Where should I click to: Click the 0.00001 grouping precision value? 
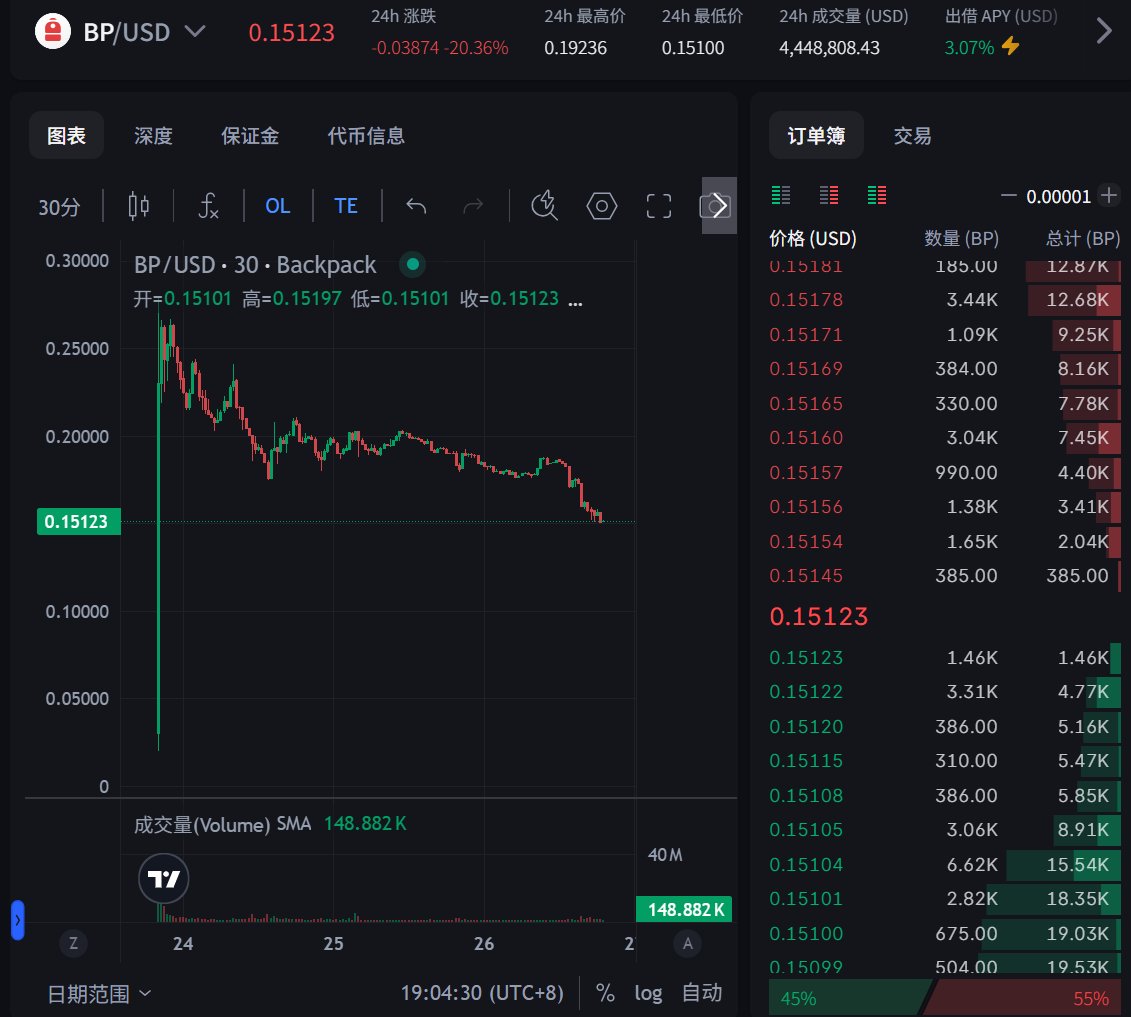coord(1058,196)
